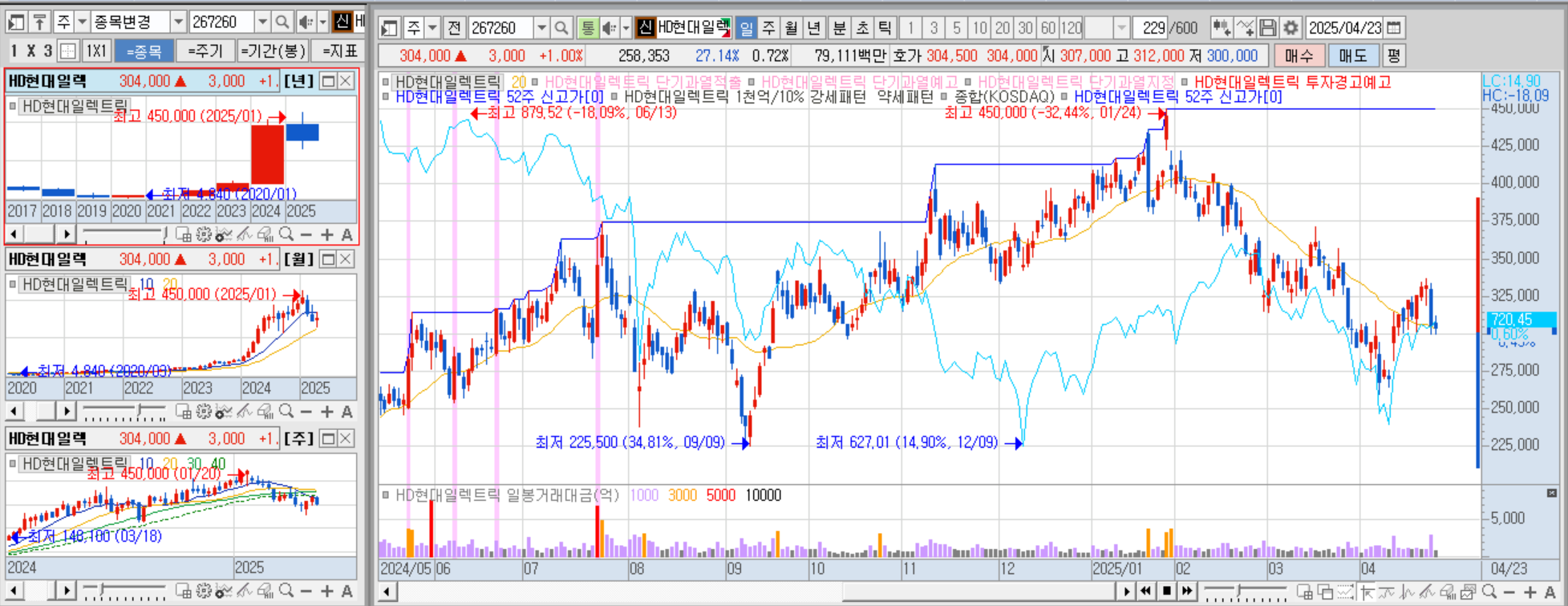Click the grid layout icon beside 1 X 3
1568x606 pixels.
pos(68,51)
